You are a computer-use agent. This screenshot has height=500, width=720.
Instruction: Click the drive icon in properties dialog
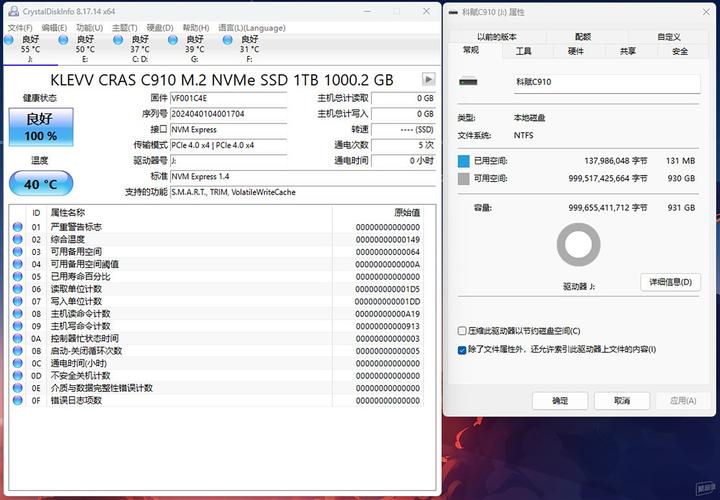click(x=468, y=82)
